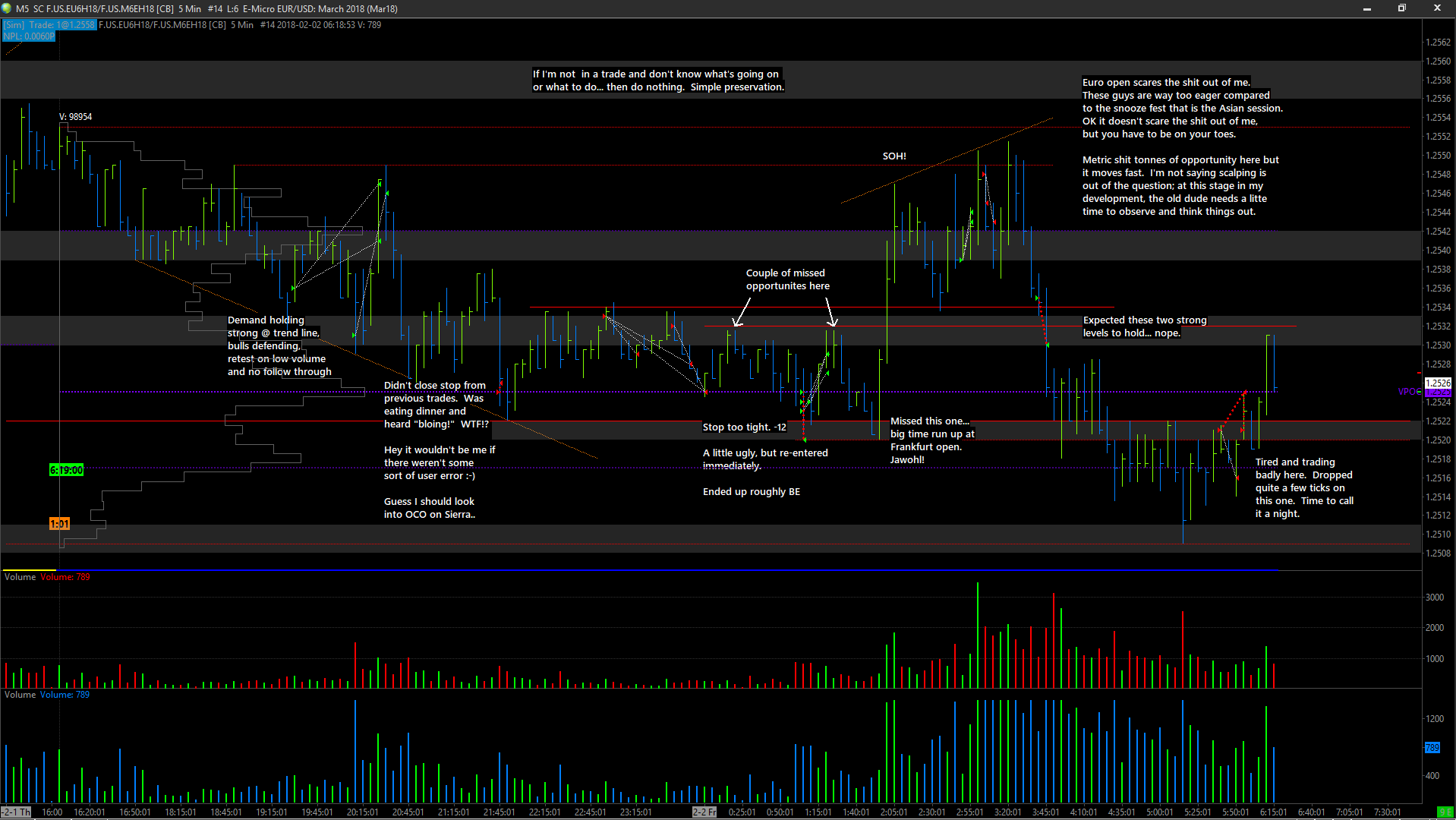Minimize the M5 chart window
Screen dimensions: 1456x820
click(1367, 8)
